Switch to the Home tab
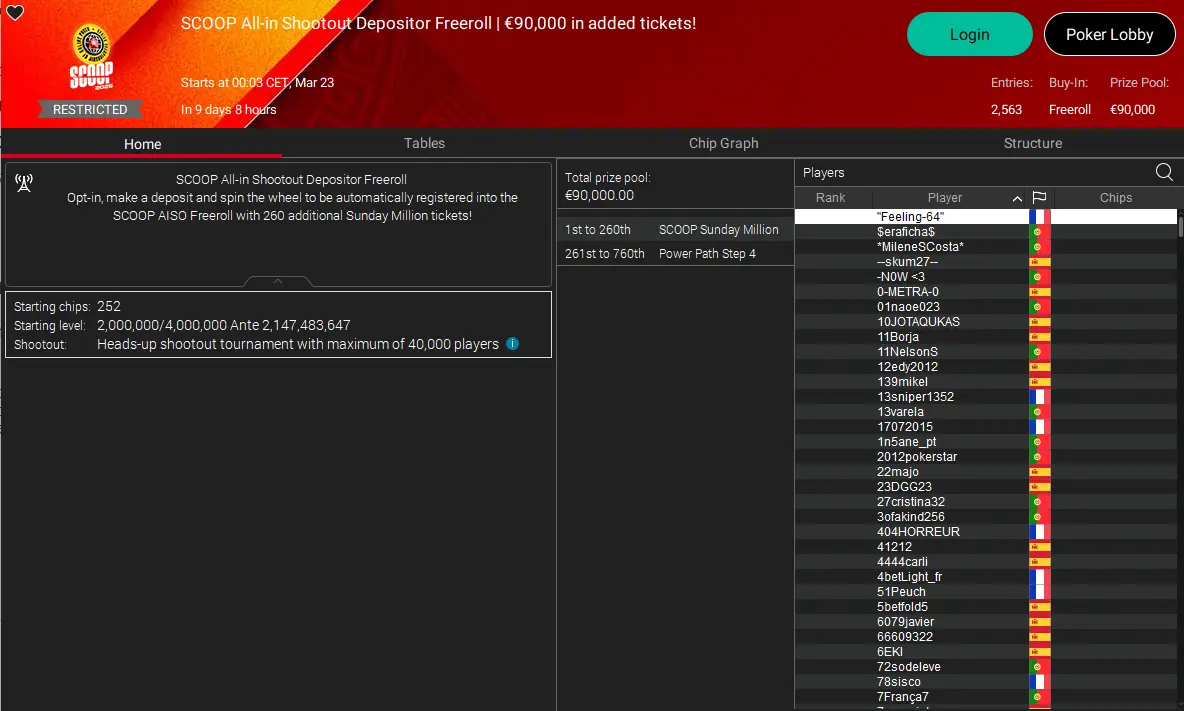Viewport: 1184px width, 711px height. [x=142, y=143]
